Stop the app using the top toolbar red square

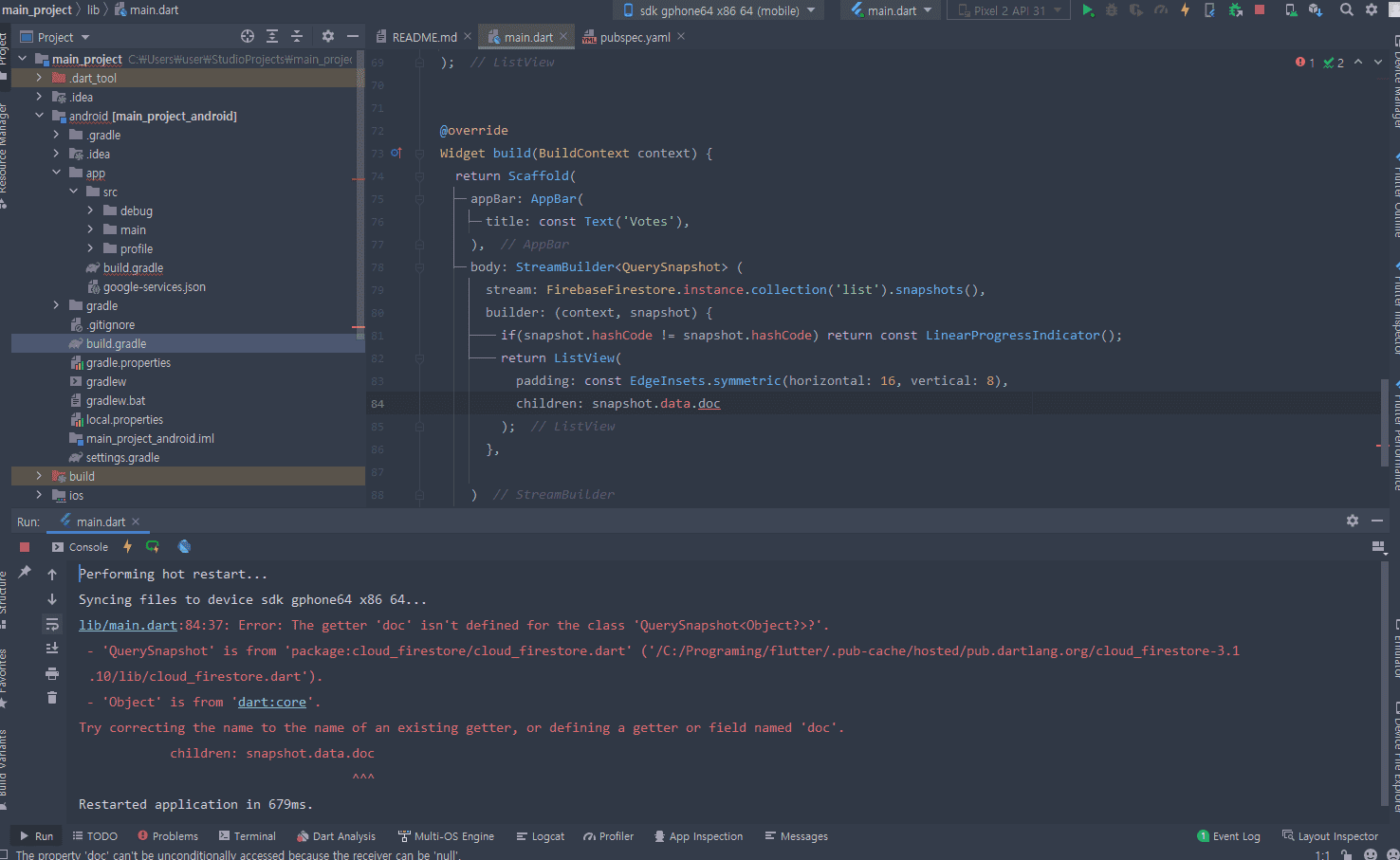(x=1260, y=10)
